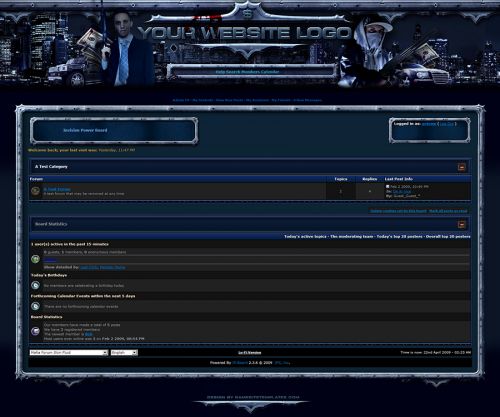The image size is (500, 417).
Task: Open Search in the header navigation
Action: tap(234, 72)
